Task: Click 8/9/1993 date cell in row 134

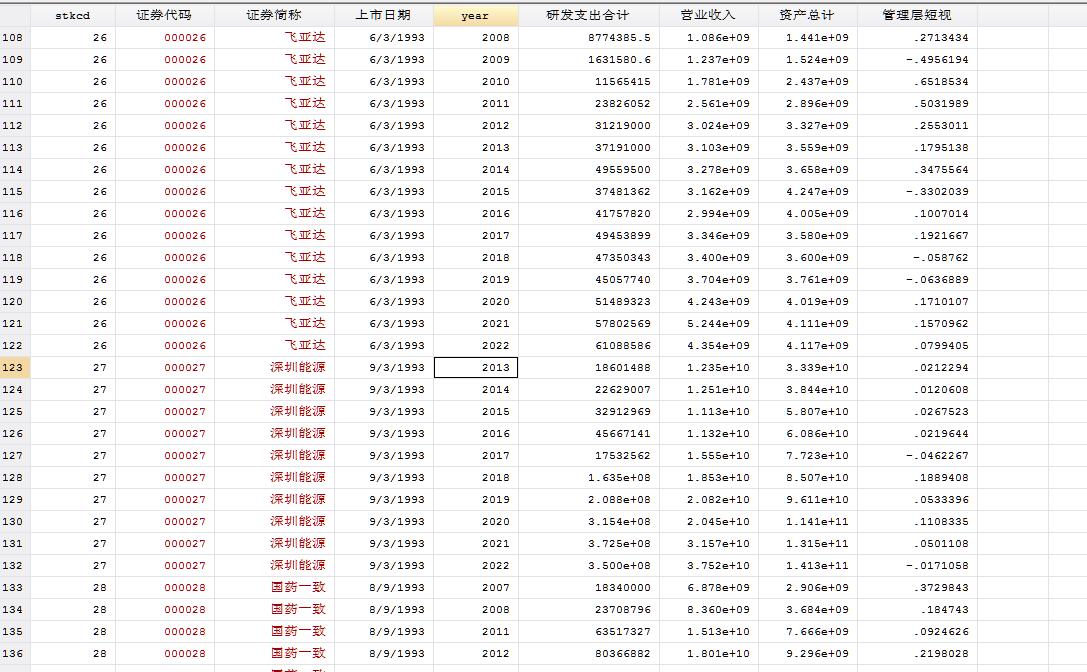Action: tap(384, 610)
